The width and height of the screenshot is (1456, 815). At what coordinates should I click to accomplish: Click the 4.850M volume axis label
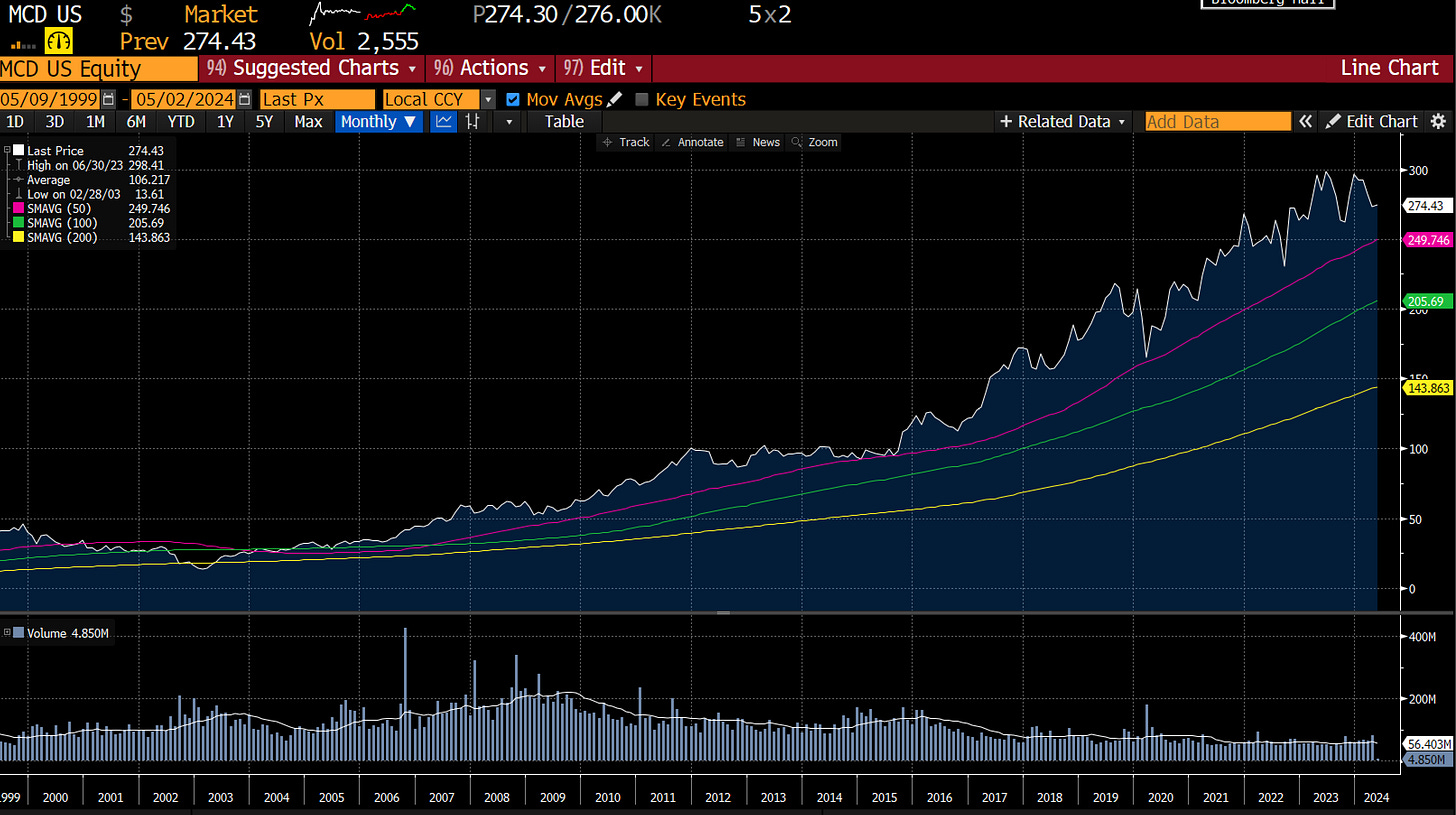click(1427, 759)
